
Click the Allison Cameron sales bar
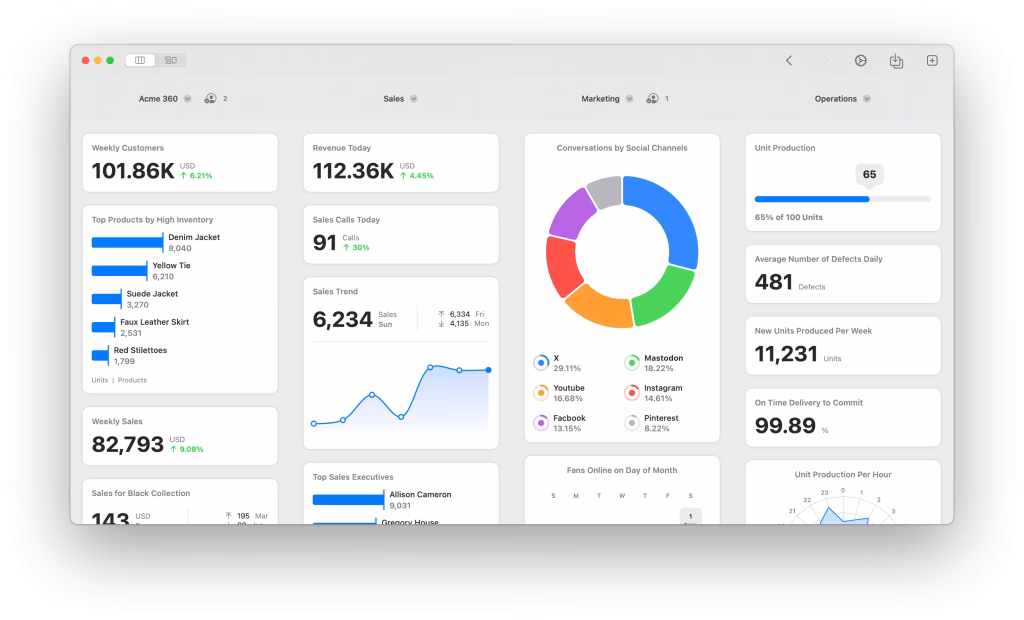tap(348, 500)
